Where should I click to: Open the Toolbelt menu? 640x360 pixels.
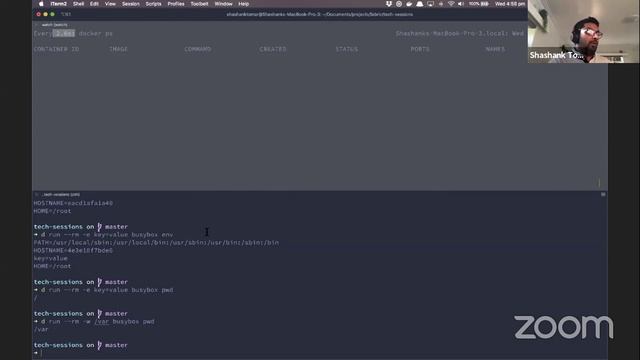[200, 4]
